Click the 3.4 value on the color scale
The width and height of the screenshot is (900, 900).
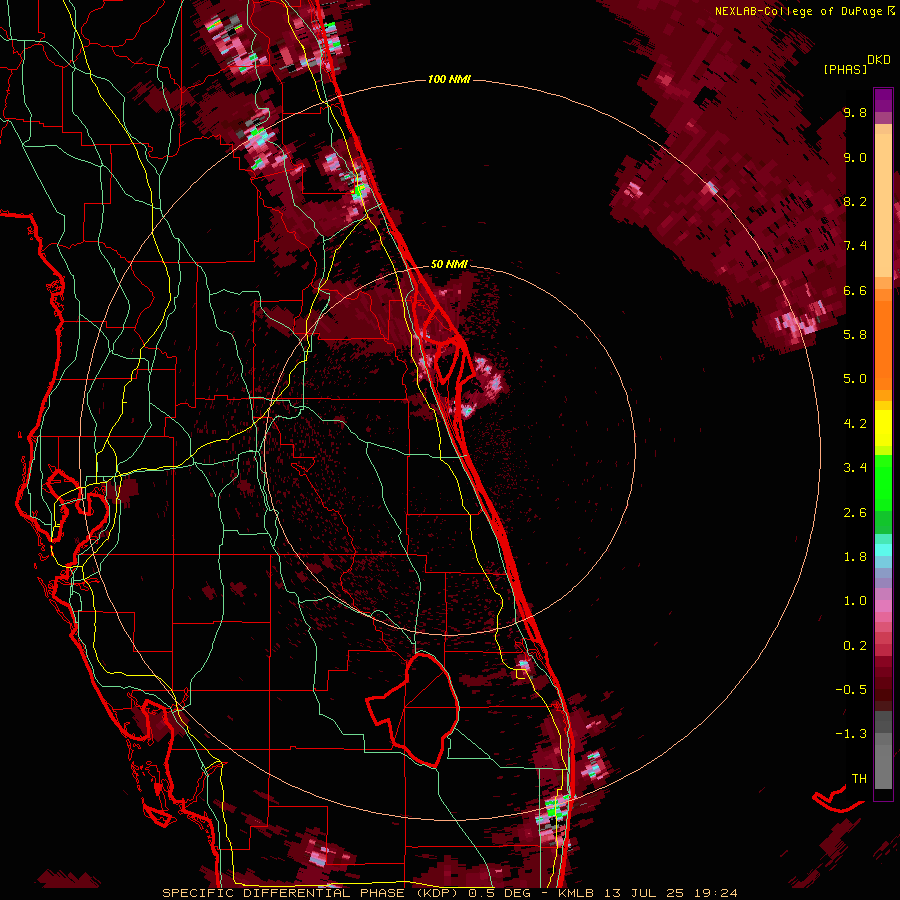(855, 468)
